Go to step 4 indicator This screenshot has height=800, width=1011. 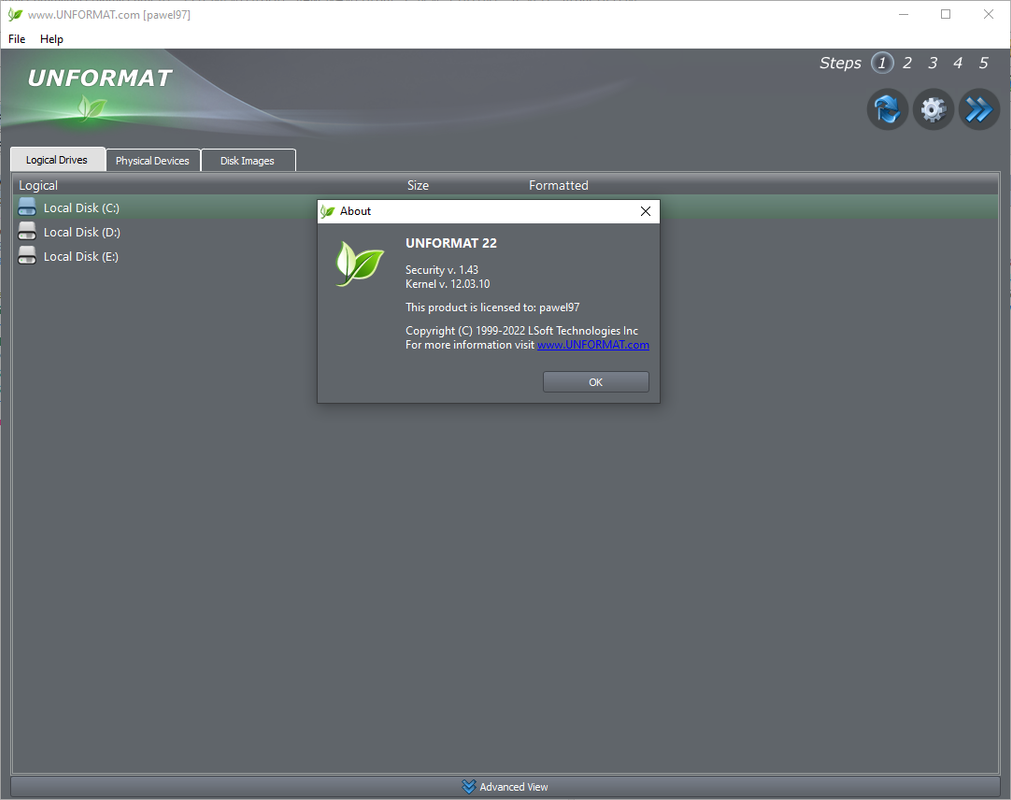pyautogui.click(x=957, y=63)
